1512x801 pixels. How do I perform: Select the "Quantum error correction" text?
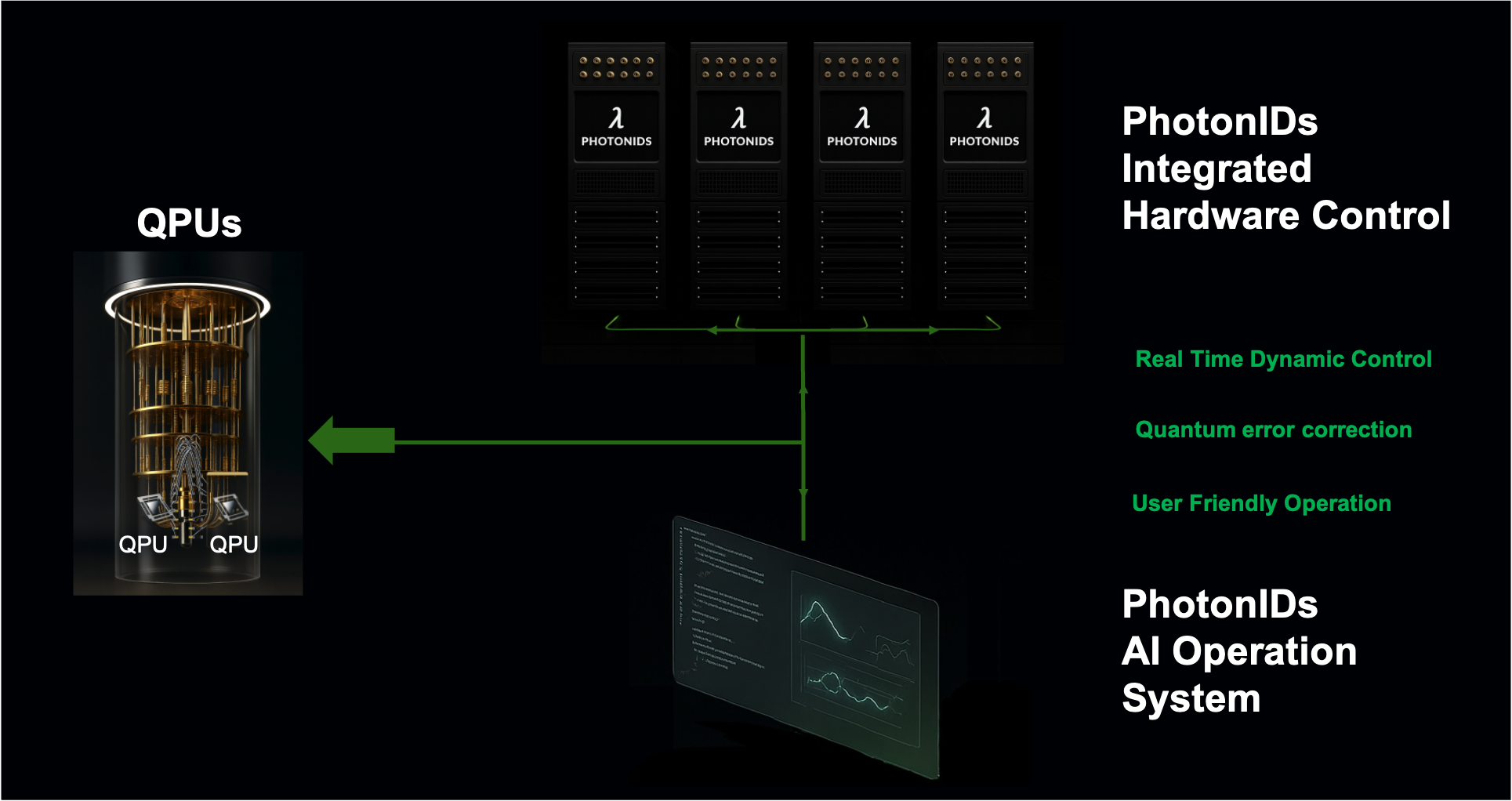pos(1273,429)
